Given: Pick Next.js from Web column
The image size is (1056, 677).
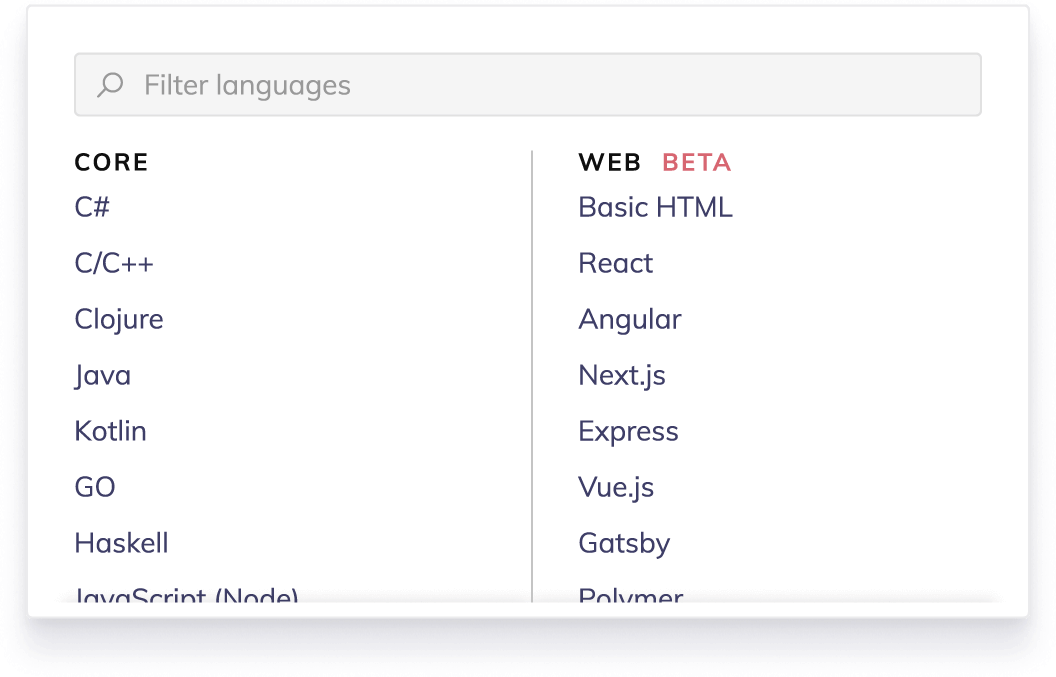Looking at the screenshot, I should click(621, 376).
